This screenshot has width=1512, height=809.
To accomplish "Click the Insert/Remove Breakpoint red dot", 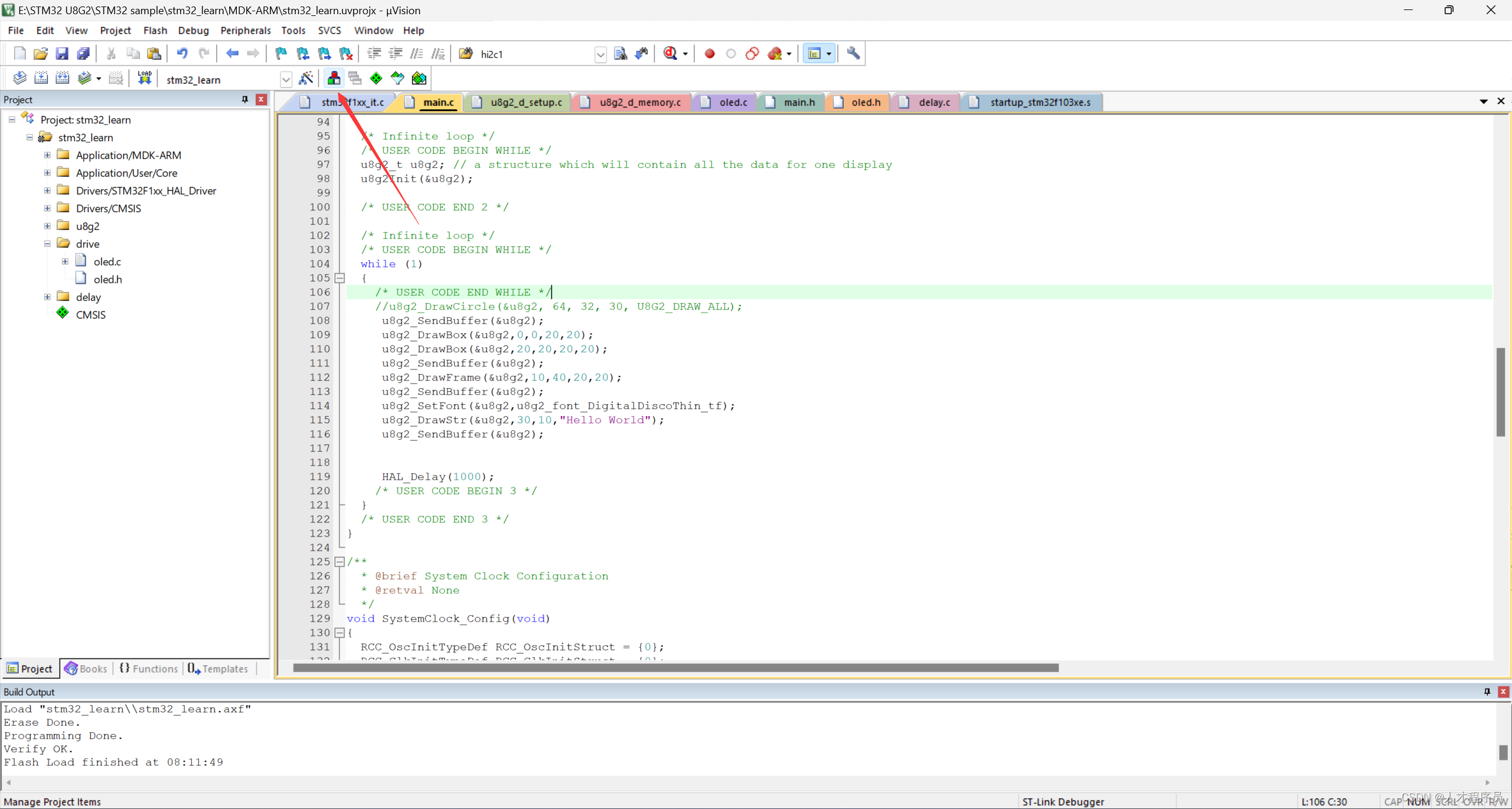I will 709,54.
